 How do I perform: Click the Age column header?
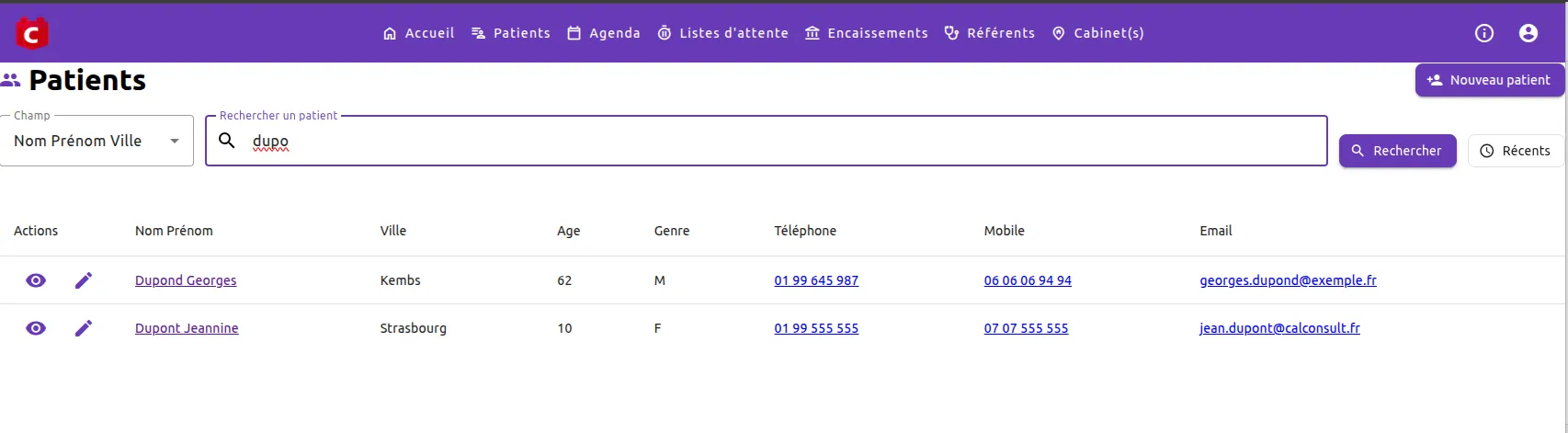(x=568, y=231)
